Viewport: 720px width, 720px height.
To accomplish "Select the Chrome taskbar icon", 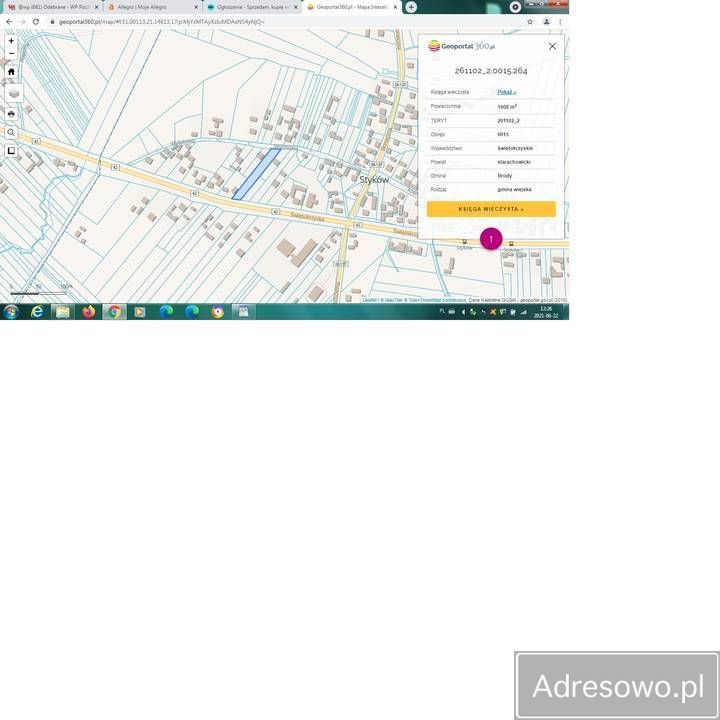I will click(x=114, y=312).
